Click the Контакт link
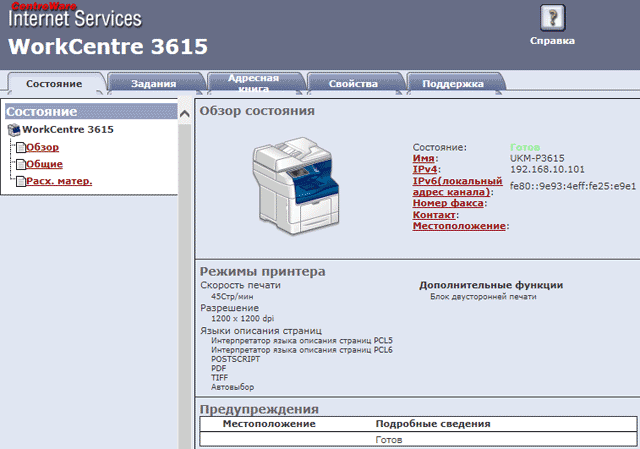The width and height of the screenshot is (640, 449). (434, 215)
